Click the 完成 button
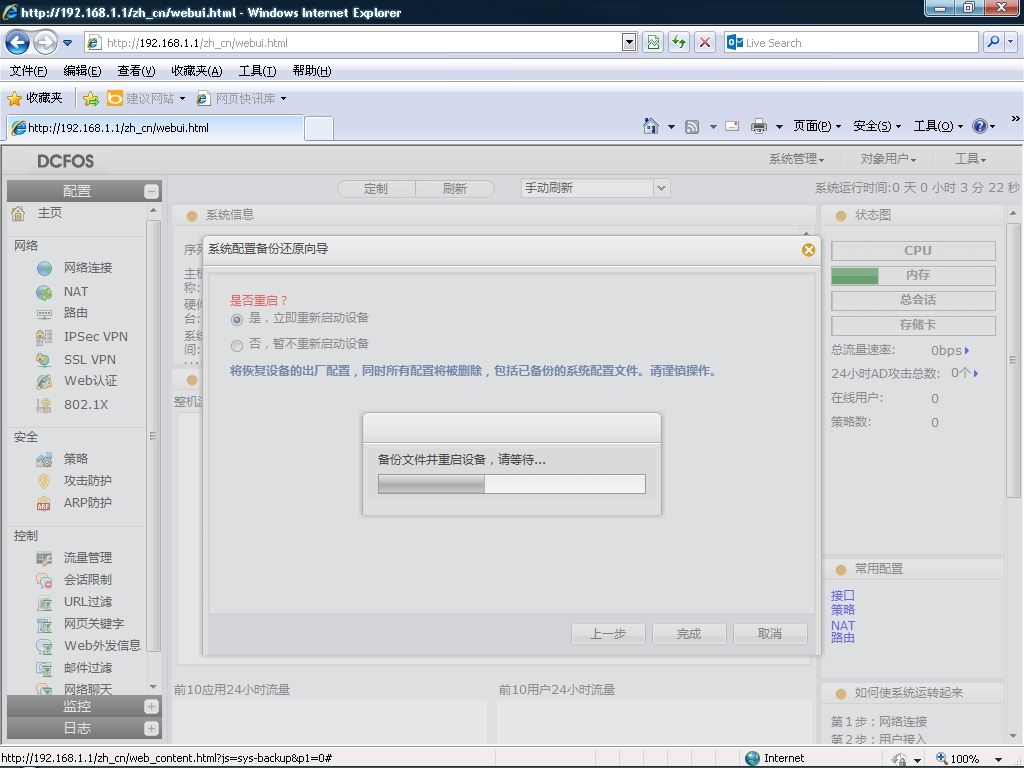Image resolution: width=1024 pixels, height=768 pixels. pos(689,633)
